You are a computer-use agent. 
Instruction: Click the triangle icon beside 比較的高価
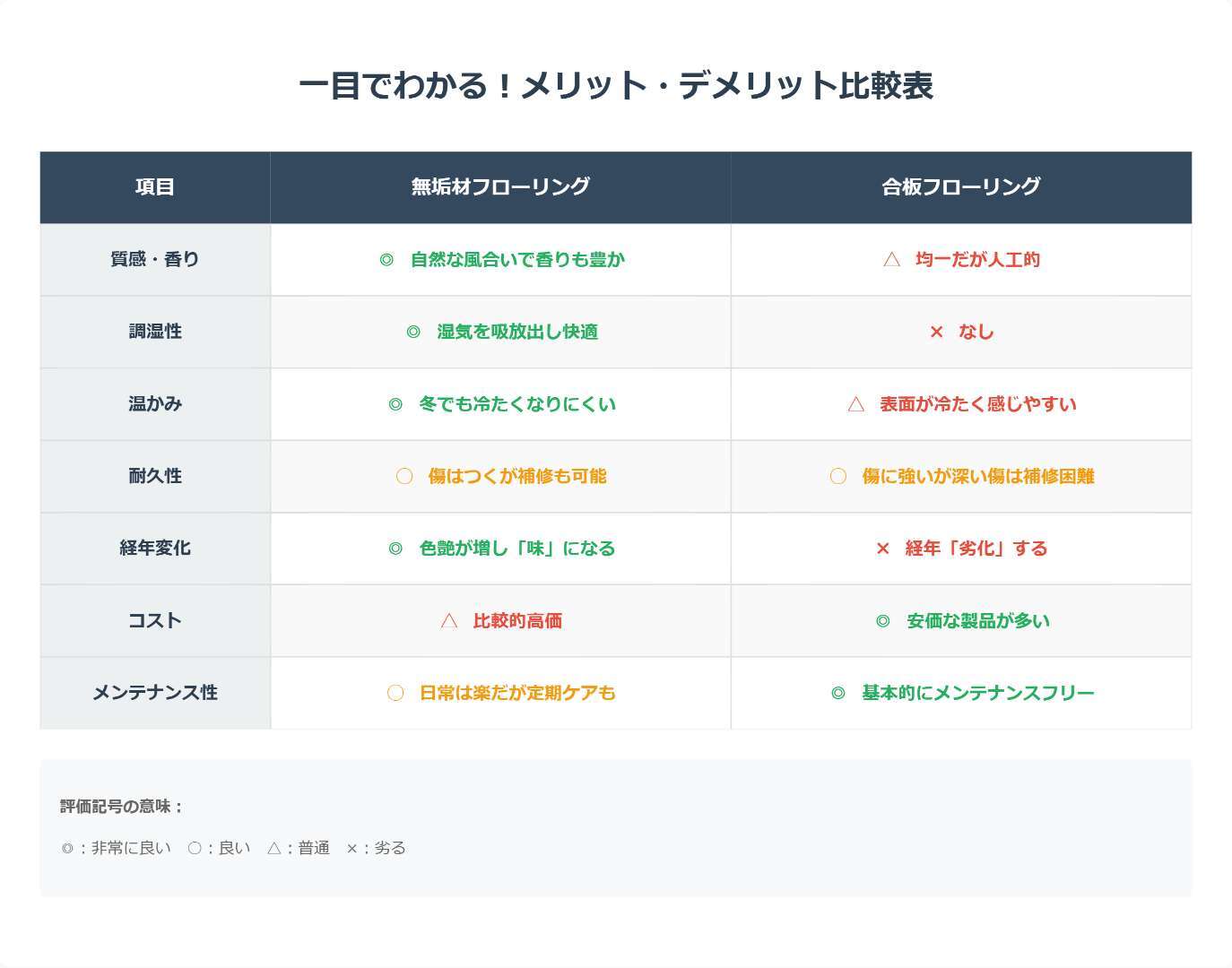point(449,621)
